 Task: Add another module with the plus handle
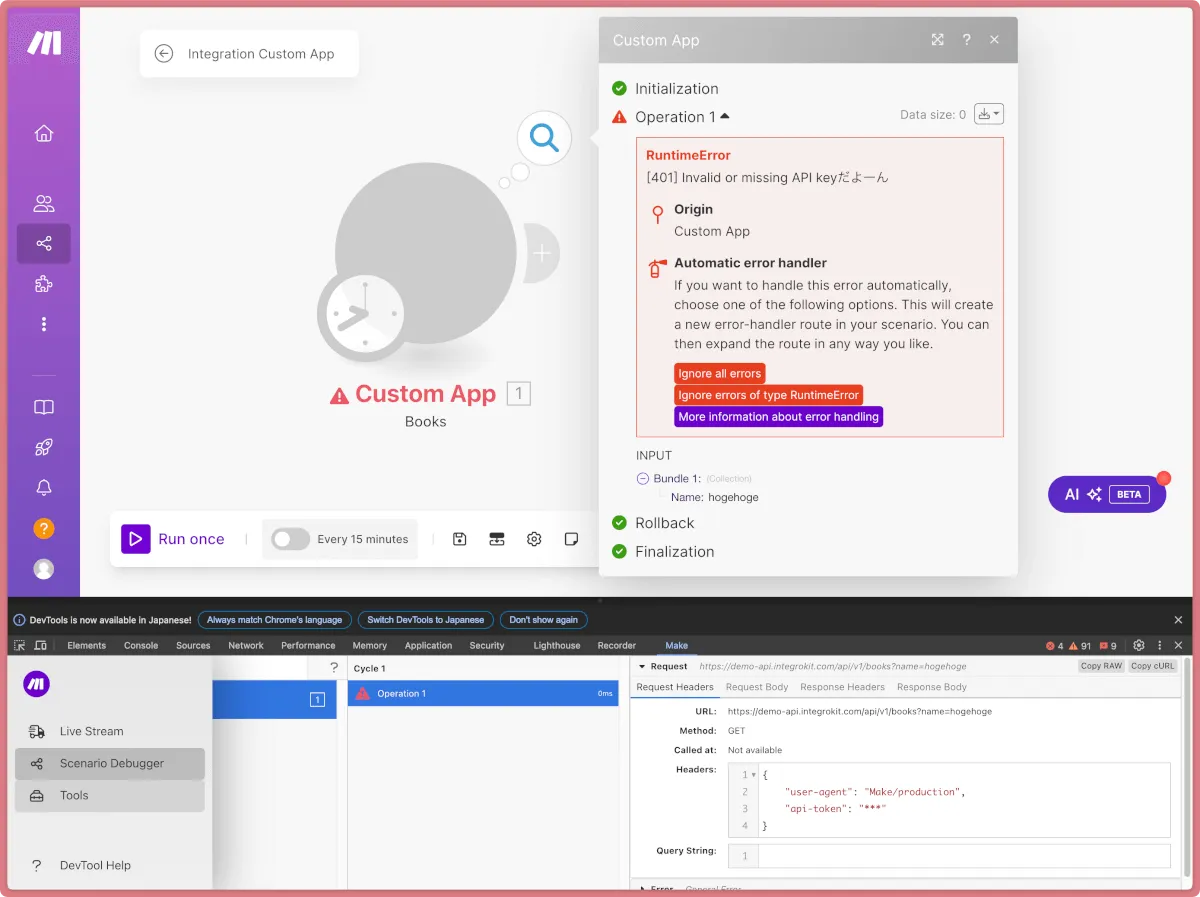click(x=541, y=254)
